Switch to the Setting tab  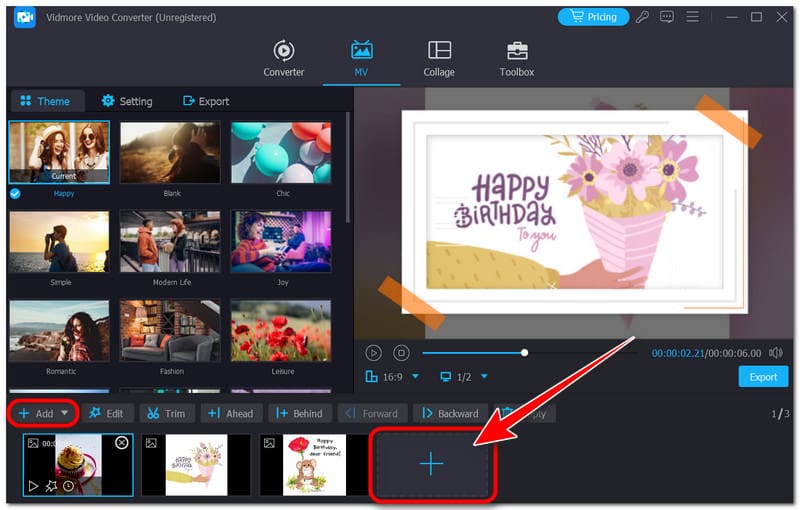click(126, 101)
